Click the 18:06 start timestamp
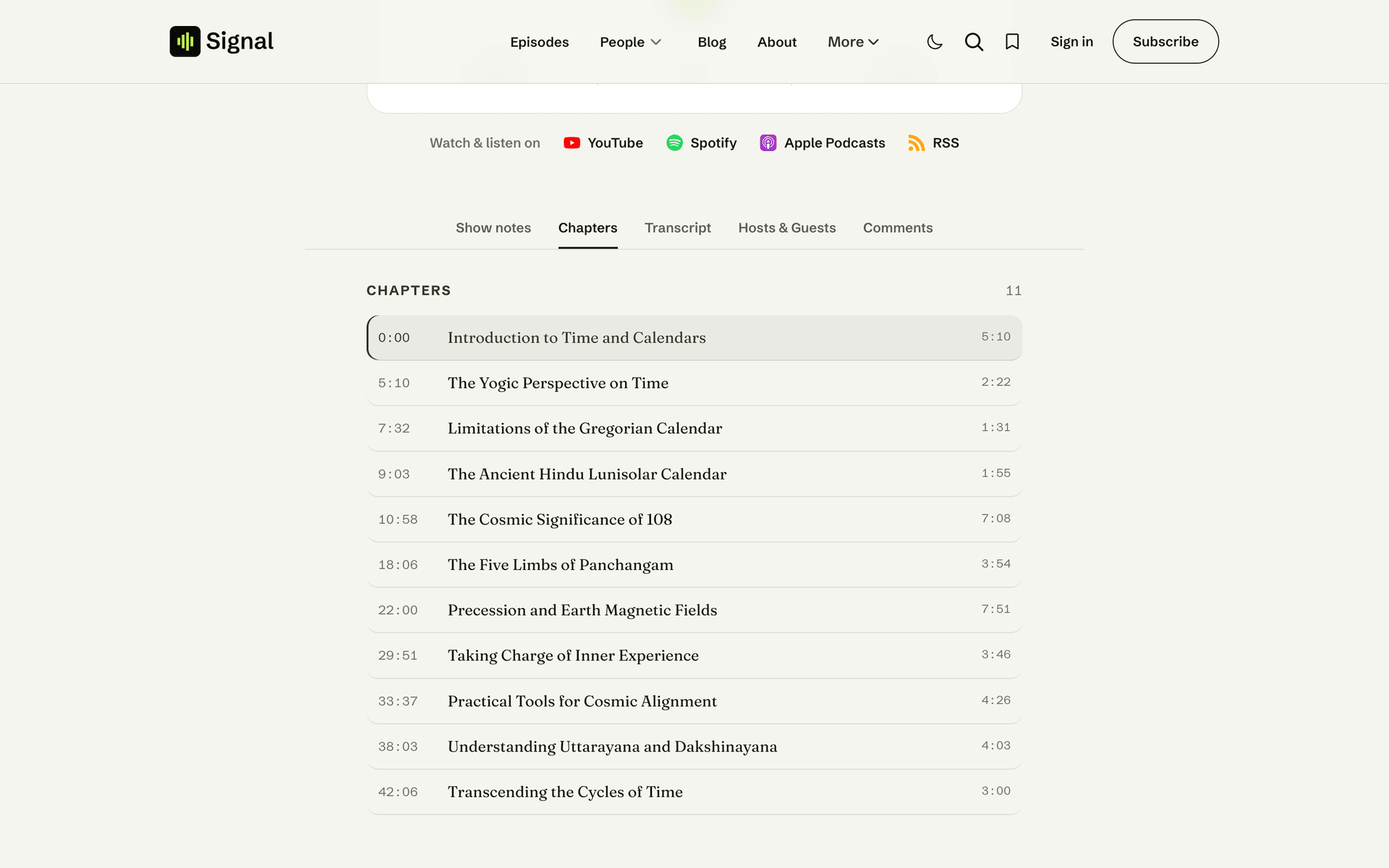This screenshot has height=868, width=1389. pyautogui.click(x=398, y=565)
